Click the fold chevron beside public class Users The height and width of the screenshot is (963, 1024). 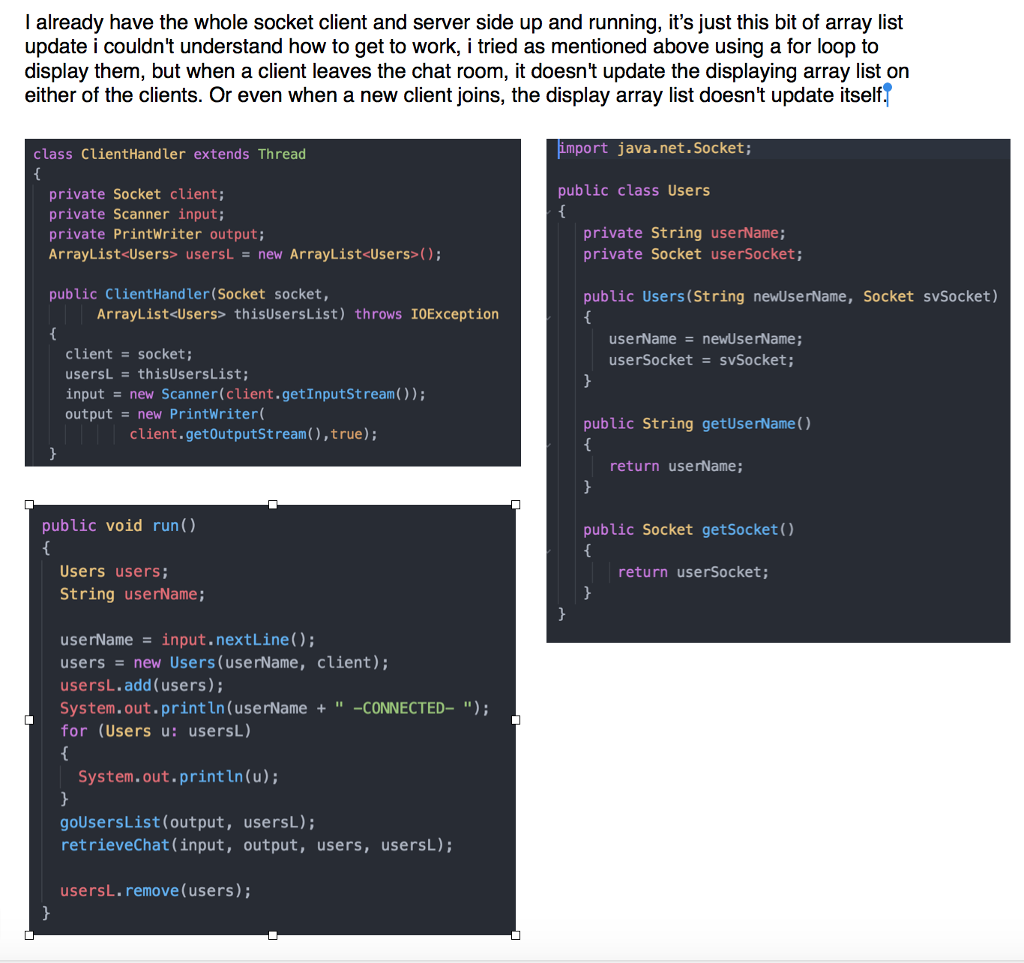pos(547,211)
